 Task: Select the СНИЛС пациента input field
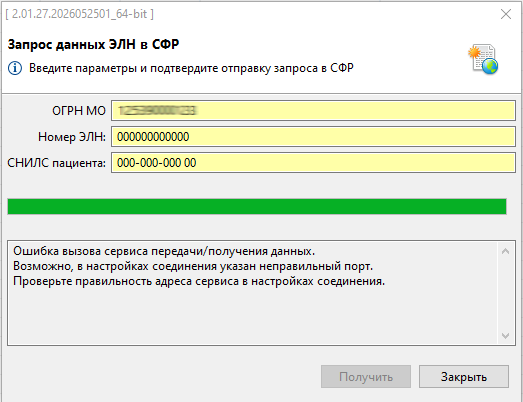313,163
